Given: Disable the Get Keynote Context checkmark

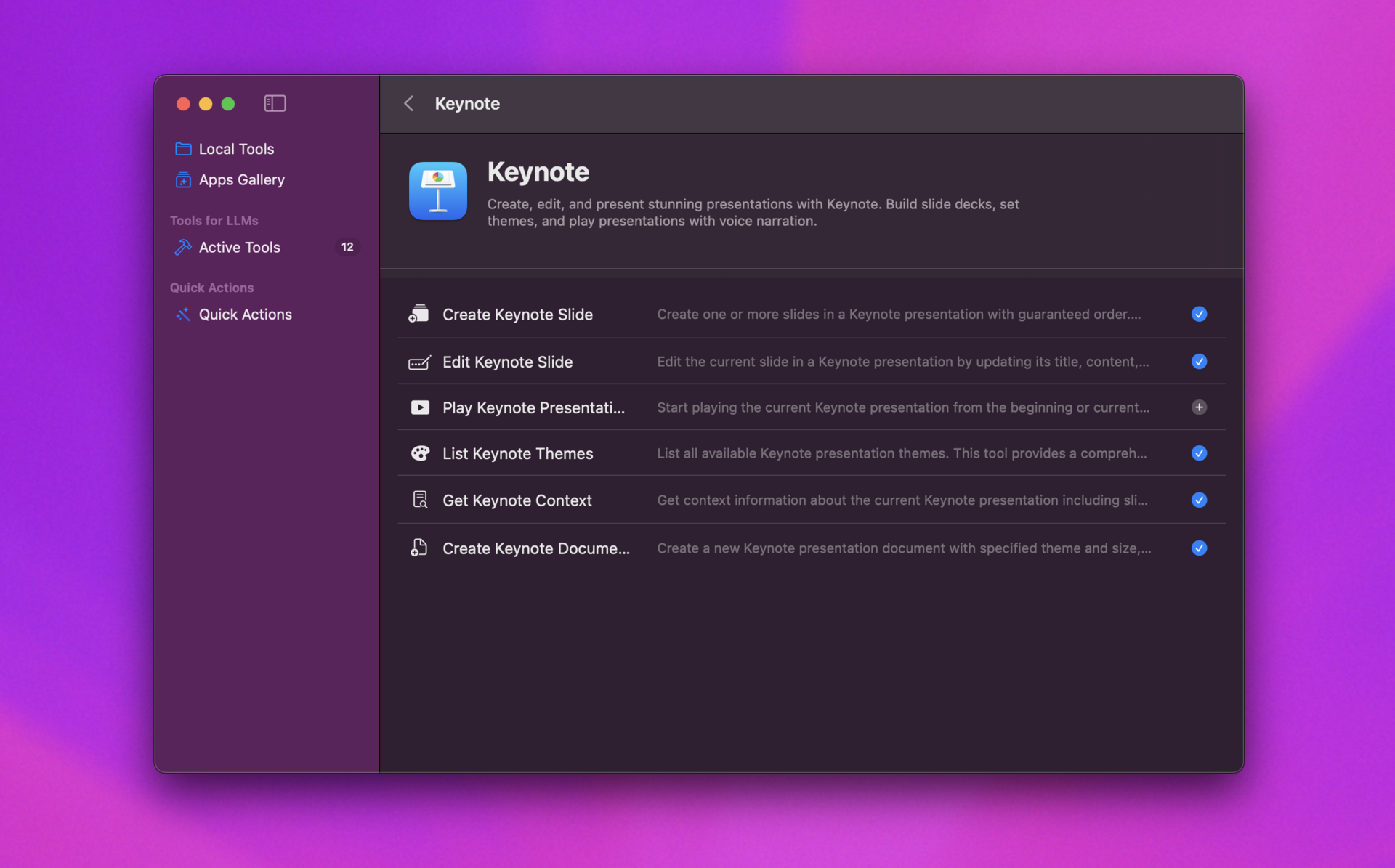Looking at the screenshot, I should point(1199,500).
